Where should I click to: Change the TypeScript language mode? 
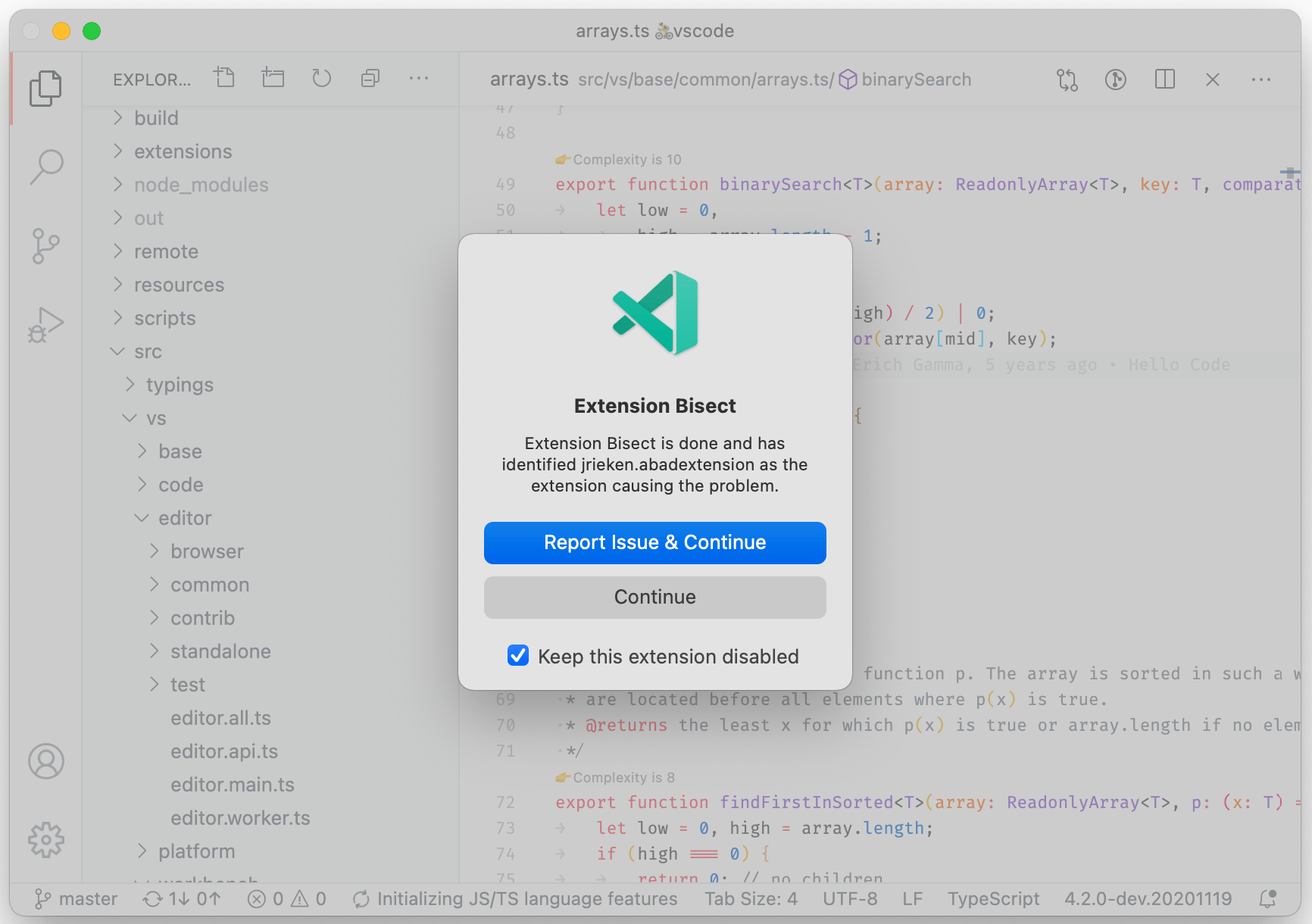(993, 899)
